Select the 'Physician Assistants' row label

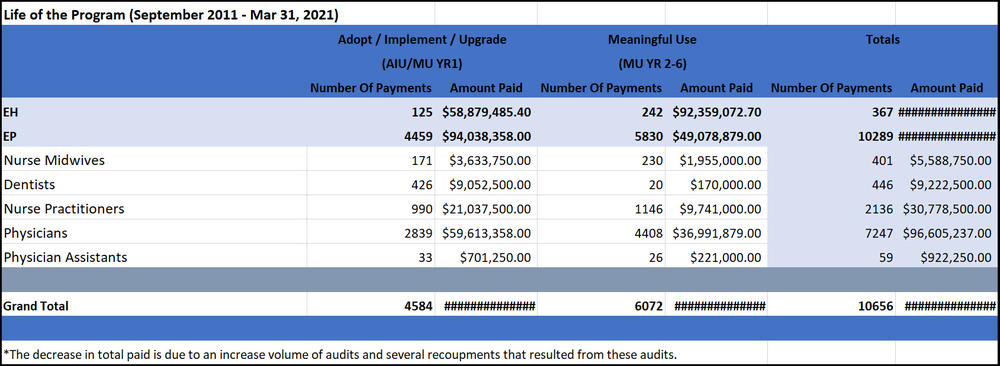66,258
